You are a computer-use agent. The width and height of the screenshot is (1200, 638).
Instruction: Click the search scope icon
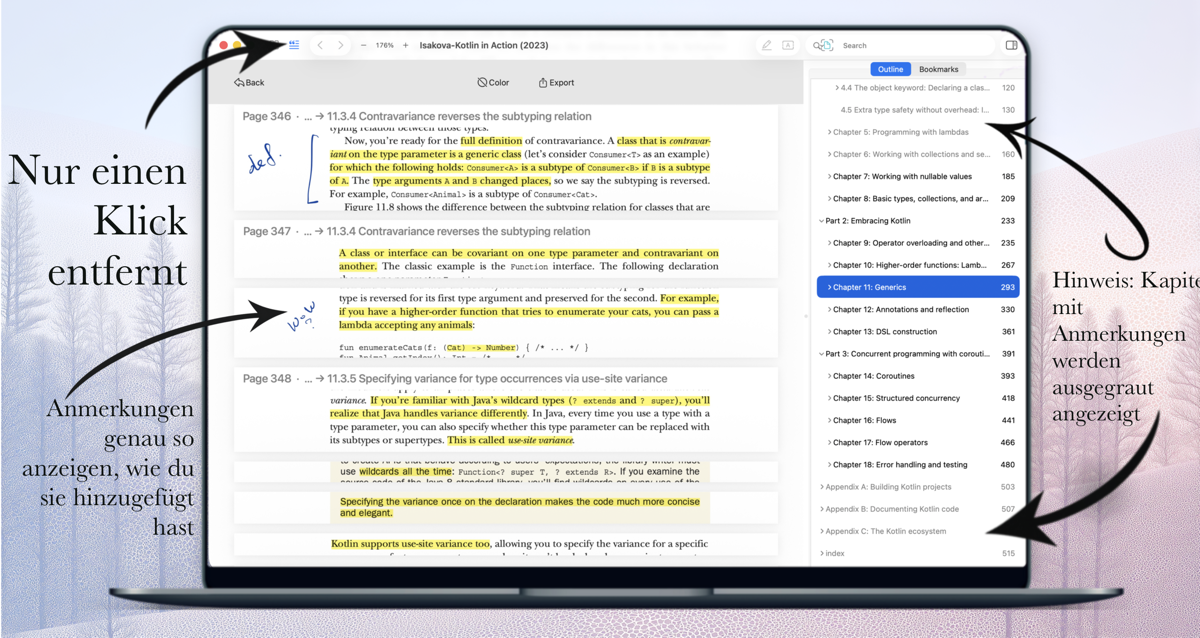[x=823, y=45]
